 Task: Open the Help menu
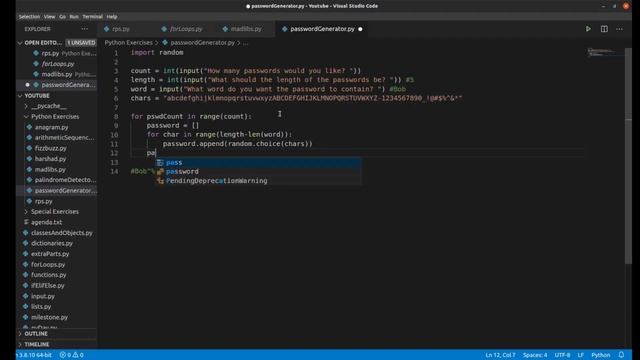112,17
